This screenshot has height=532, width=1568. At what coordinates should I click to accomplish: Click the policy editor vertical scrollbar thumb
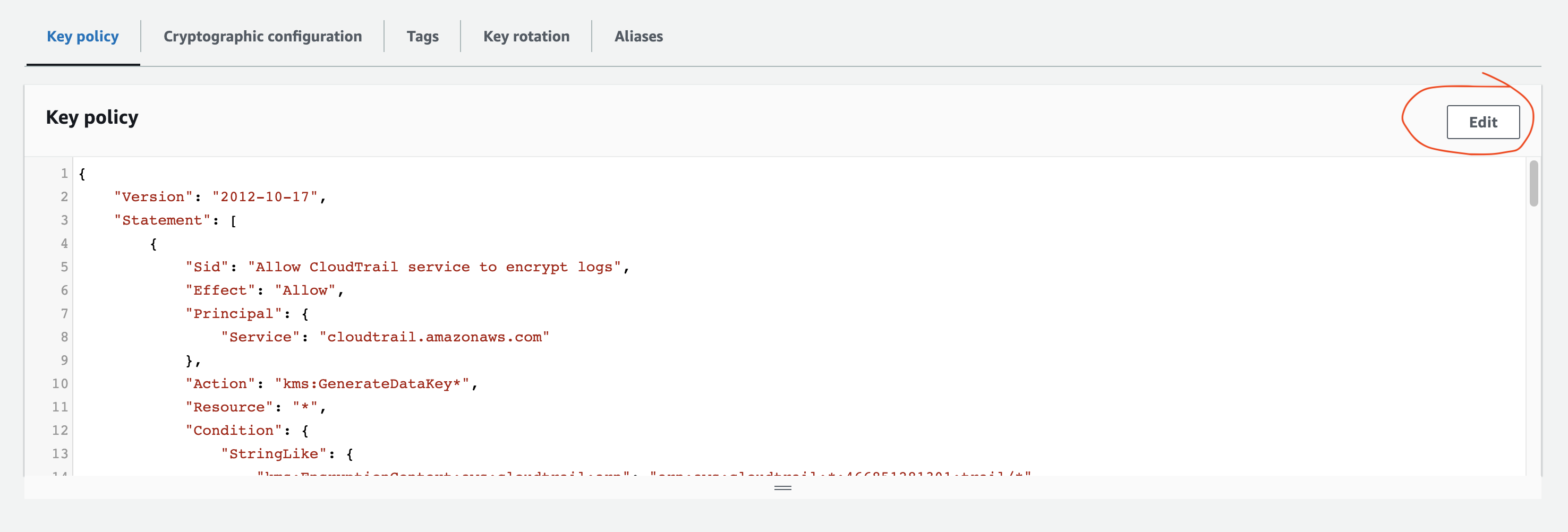(x=1533, y=183)
